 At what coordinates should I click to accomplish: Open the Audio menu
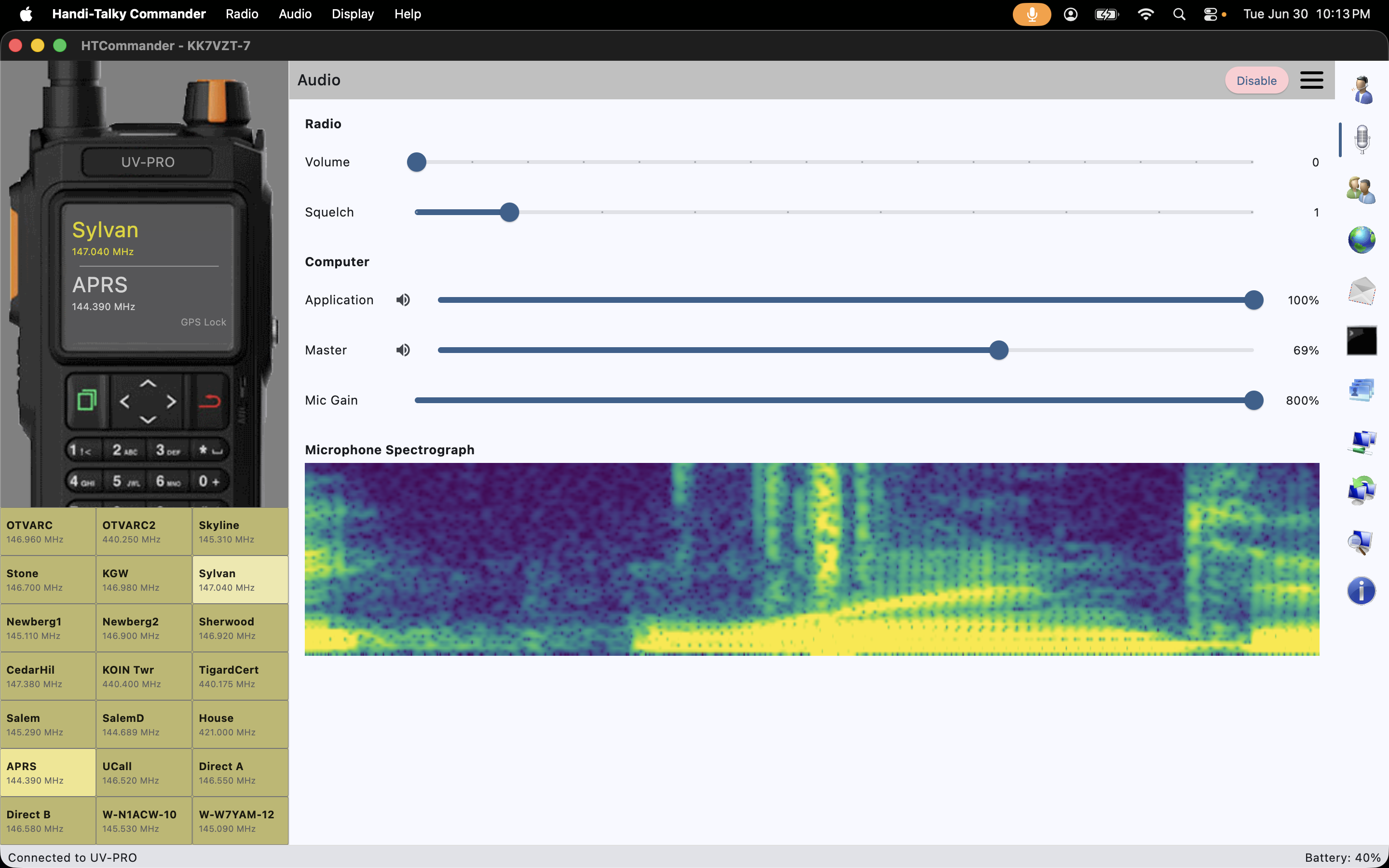(x=295, y=14)
